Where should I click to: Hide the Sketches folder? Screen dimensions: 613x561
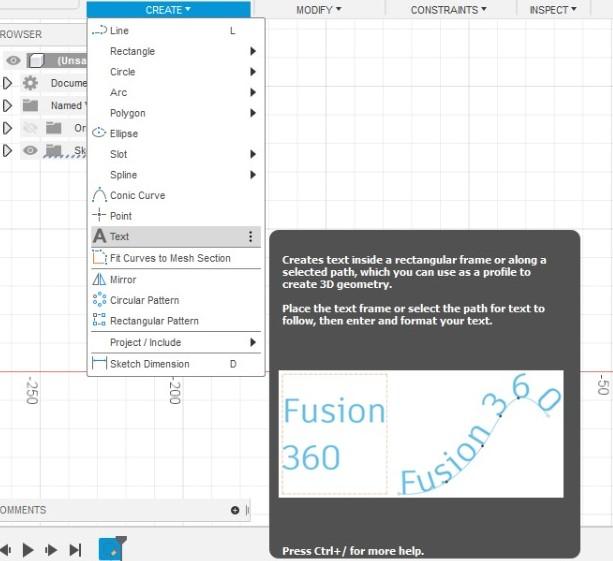30,151
